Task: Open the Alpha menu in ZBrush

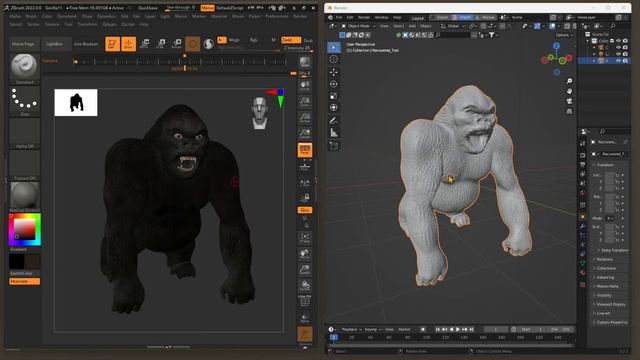Action: [x=15, y=16]
